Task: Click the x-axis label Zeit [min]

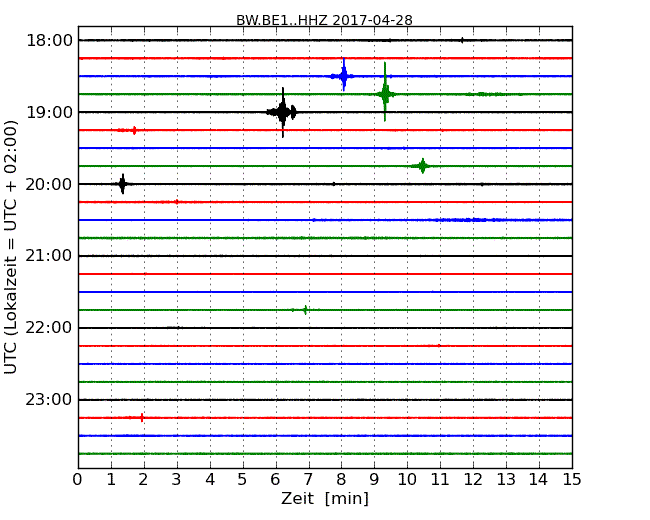Action: click(325, 498)
